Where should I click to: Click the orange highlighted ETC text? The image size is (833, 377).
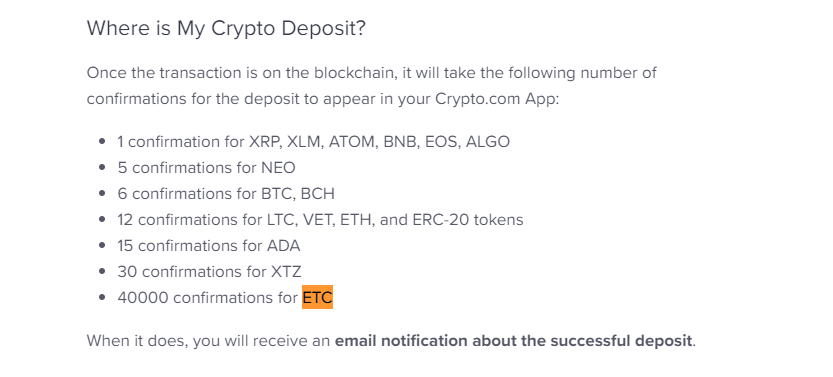click(x=317, y=297)
